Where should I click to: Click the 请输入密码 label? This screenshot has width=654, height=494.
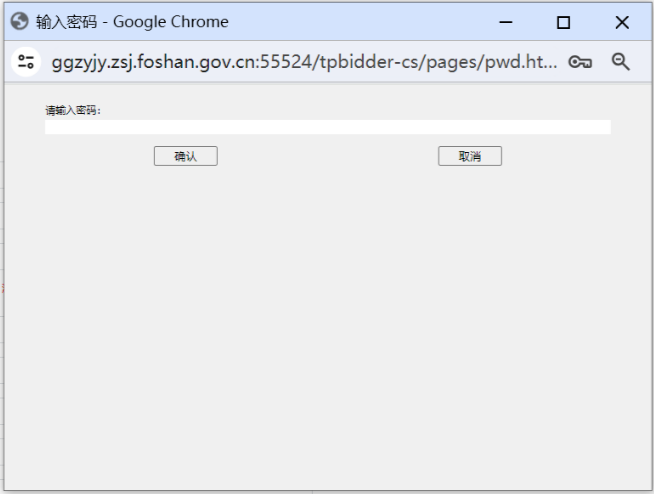point(73,110)
